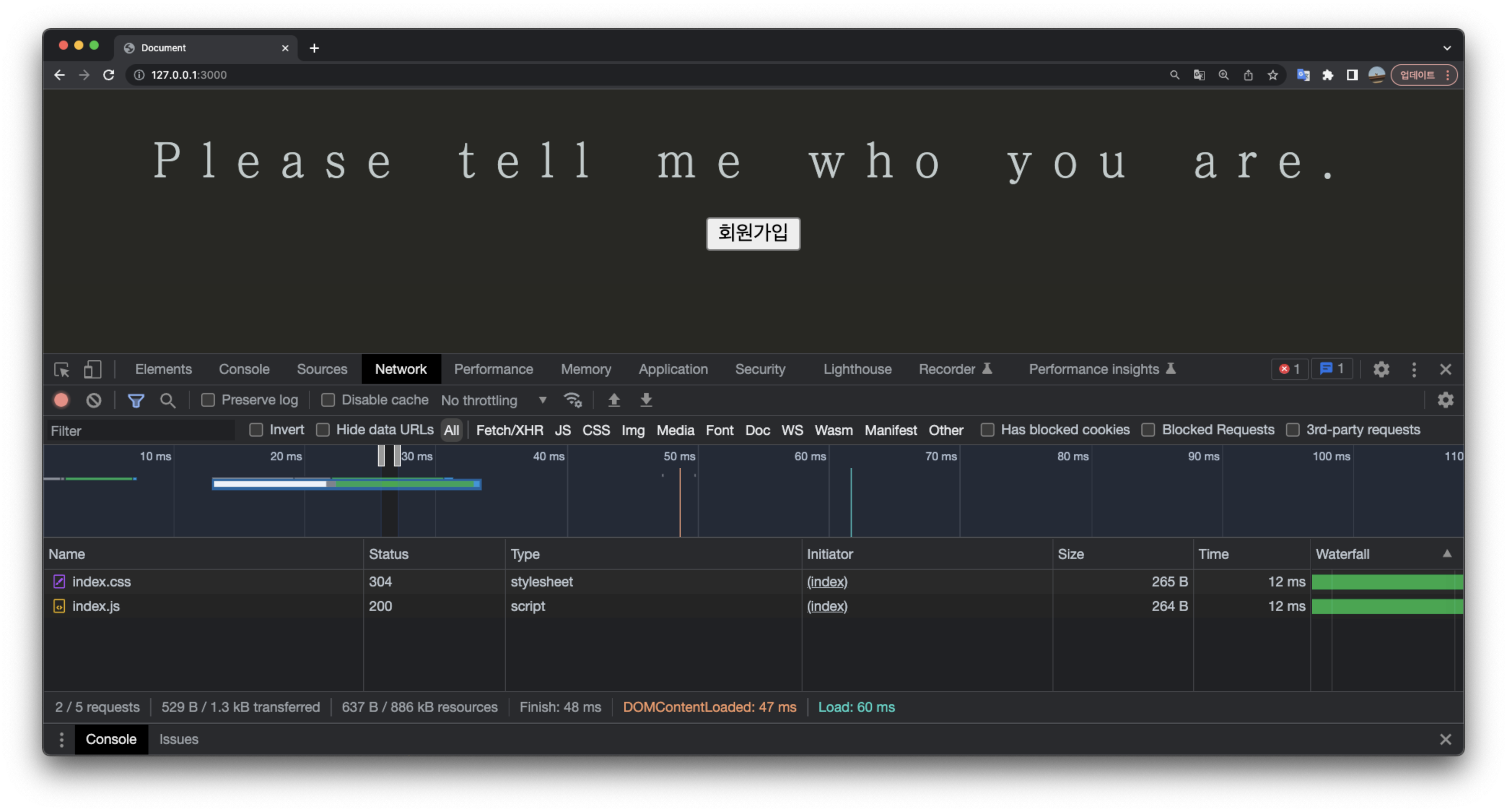Open the (index) initiator link for index.css

(827, 582)
